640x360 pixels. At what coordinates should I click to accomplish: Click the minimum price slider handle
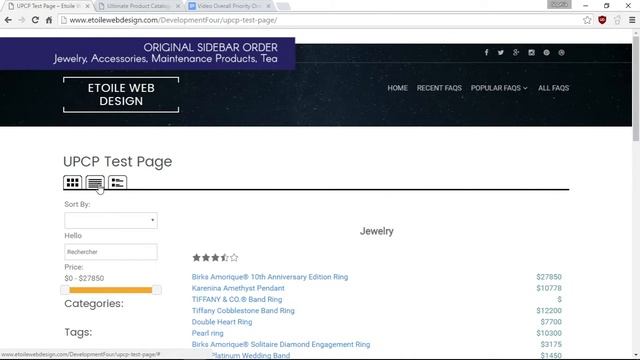tap(64, 290)
